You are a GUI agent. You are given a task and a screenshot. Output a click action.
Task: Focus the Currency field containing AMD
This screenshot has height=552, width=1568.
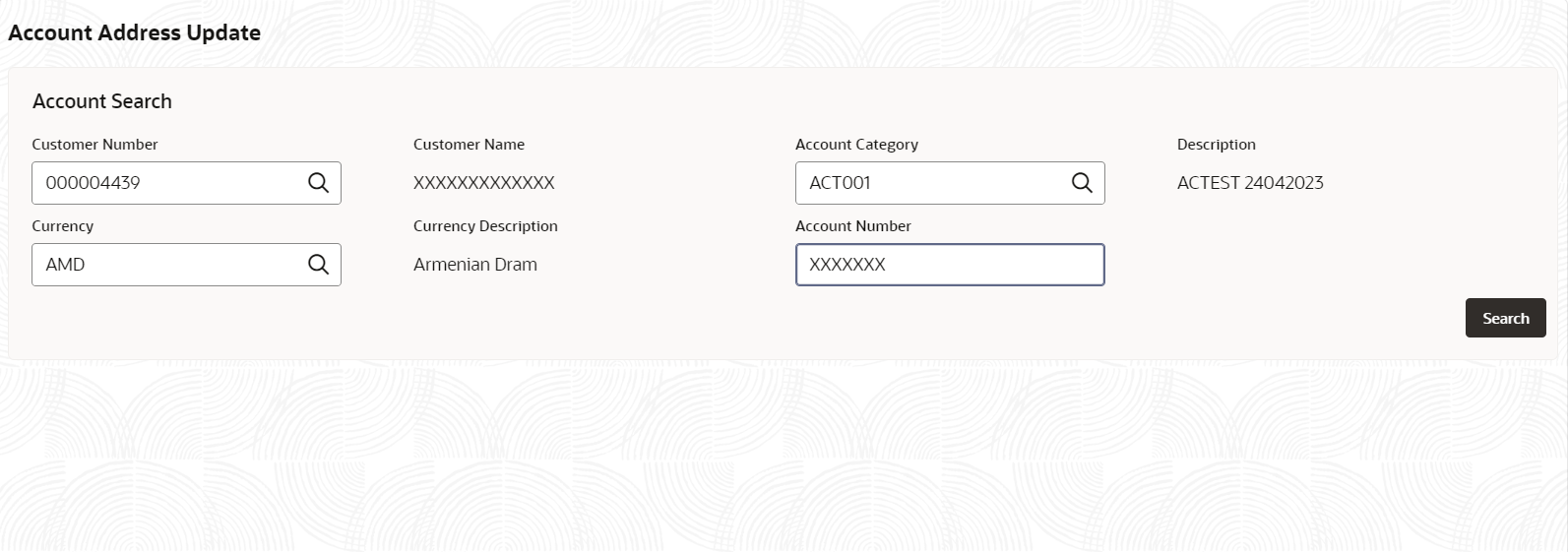pos(186,265)
